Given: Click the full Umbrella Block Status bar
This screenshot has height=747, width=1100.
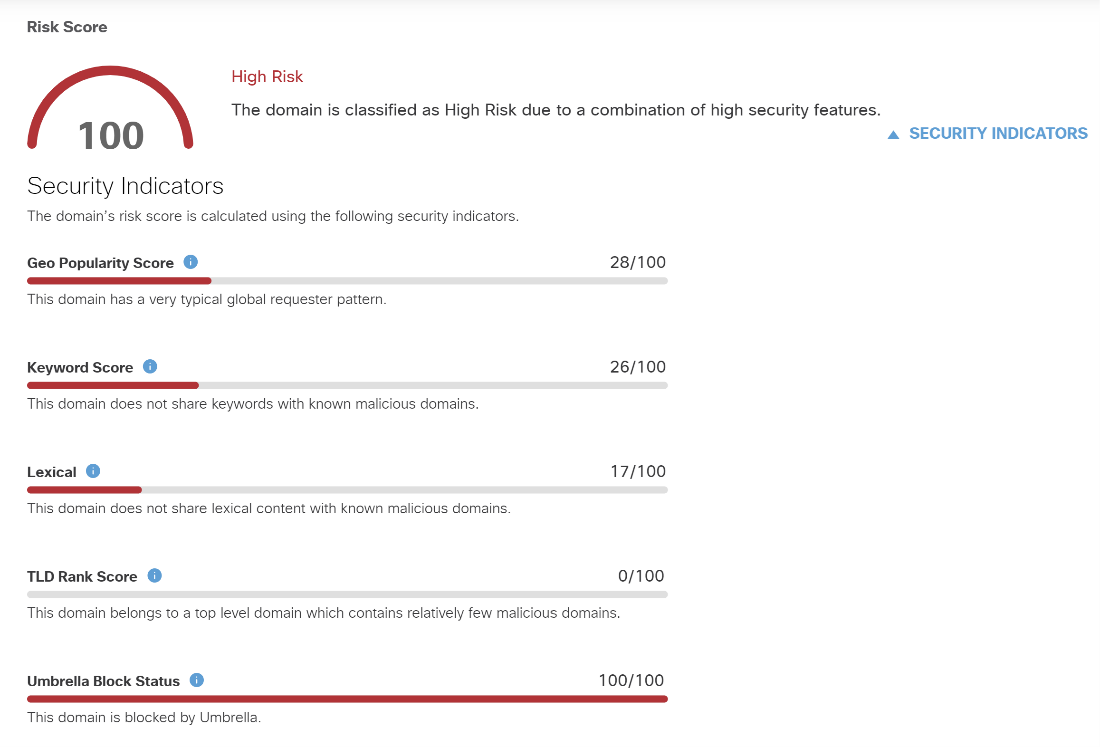Looking at the screenshot, I should point(347,699).
